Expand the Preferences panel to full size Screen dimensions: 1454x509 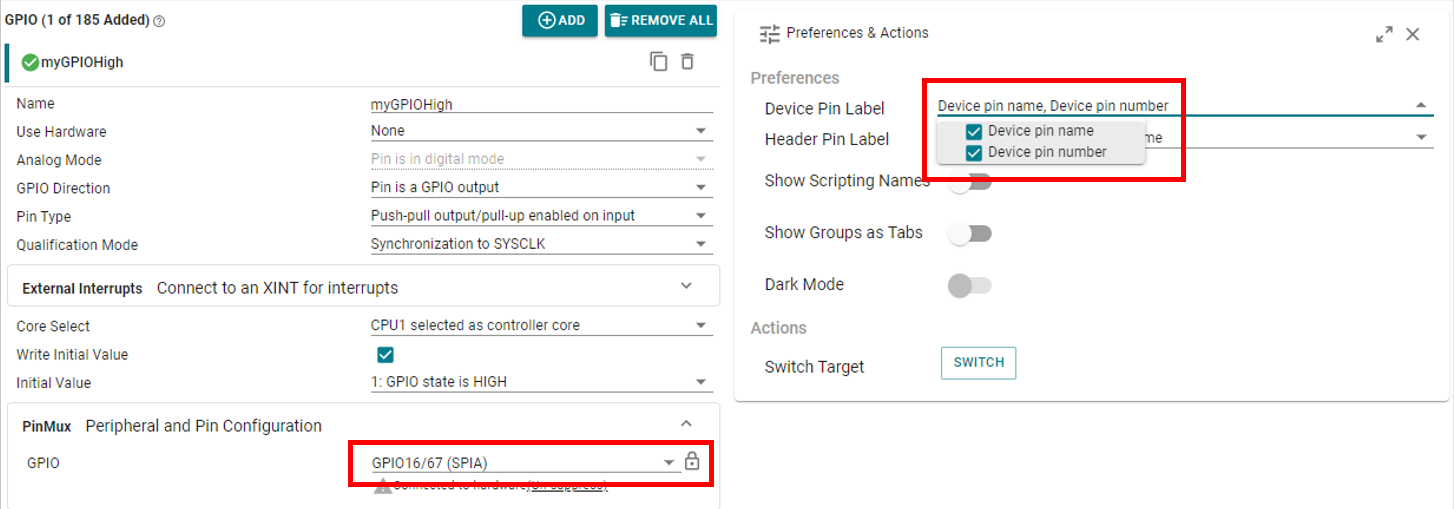[x=1384, y=35]
